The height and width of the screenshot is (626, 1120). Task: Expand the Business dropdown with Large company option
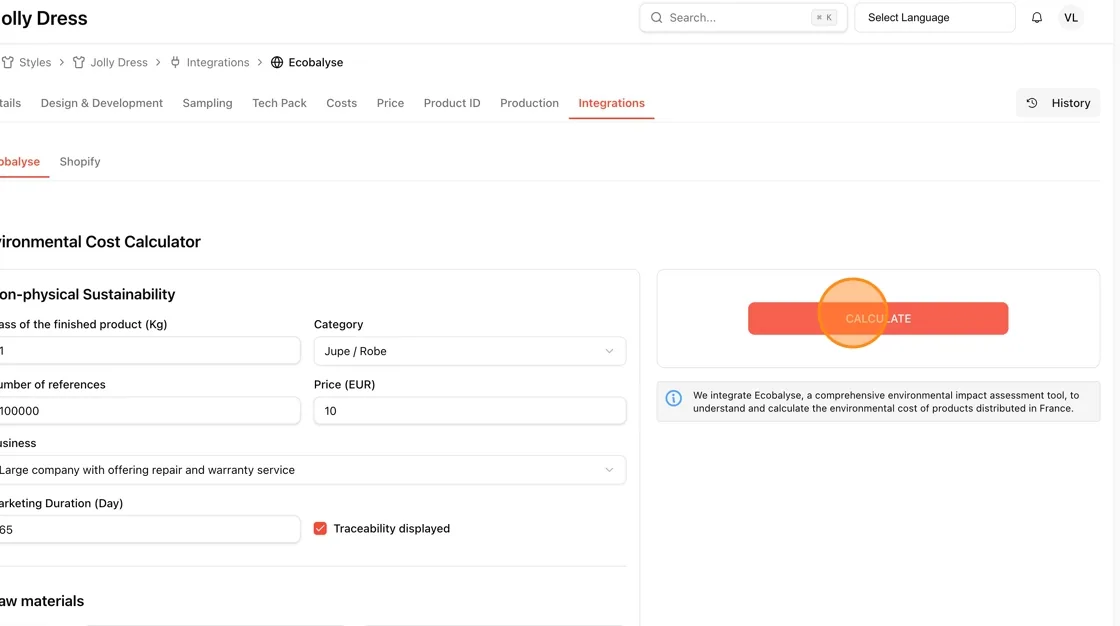311,470
